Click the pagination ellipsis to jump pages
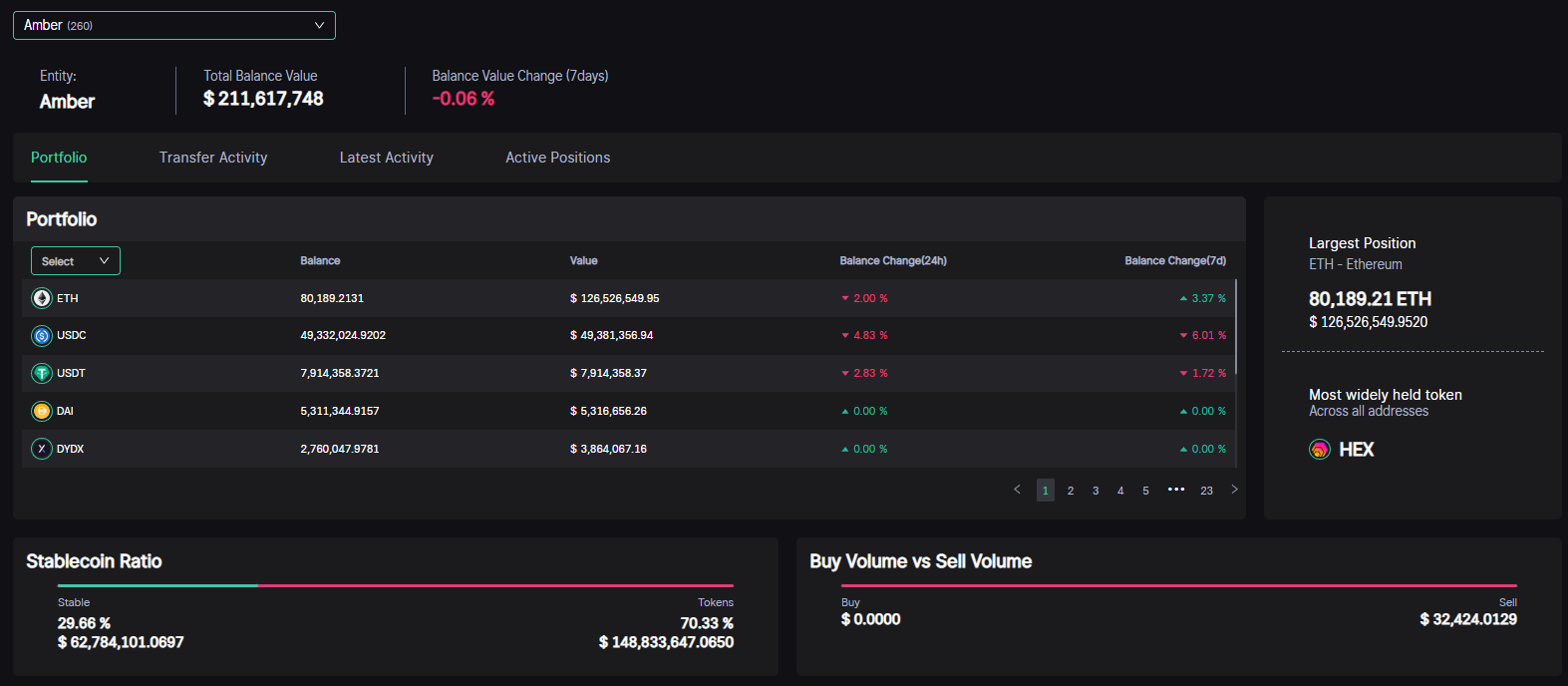The height and width of the screenshot is (686, 1568). (x=1176, y=490)
